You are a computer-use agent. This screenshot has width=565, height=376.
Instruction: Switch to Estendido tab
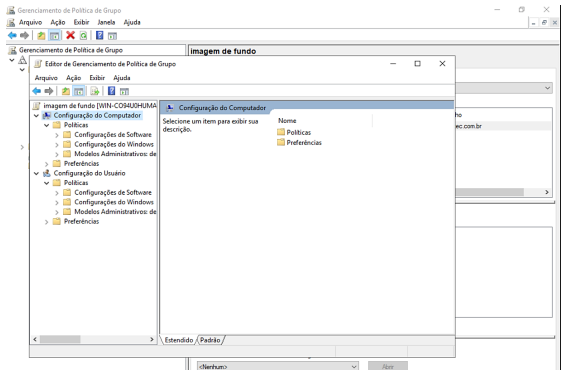pos(179,340)
